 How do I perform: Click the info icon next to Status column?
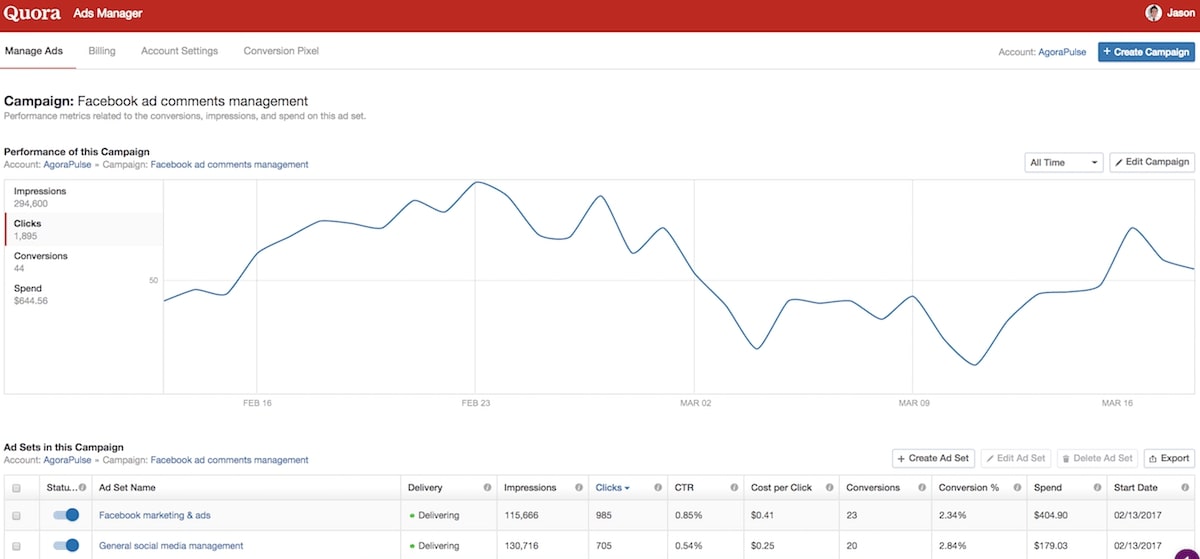[82, 488]
